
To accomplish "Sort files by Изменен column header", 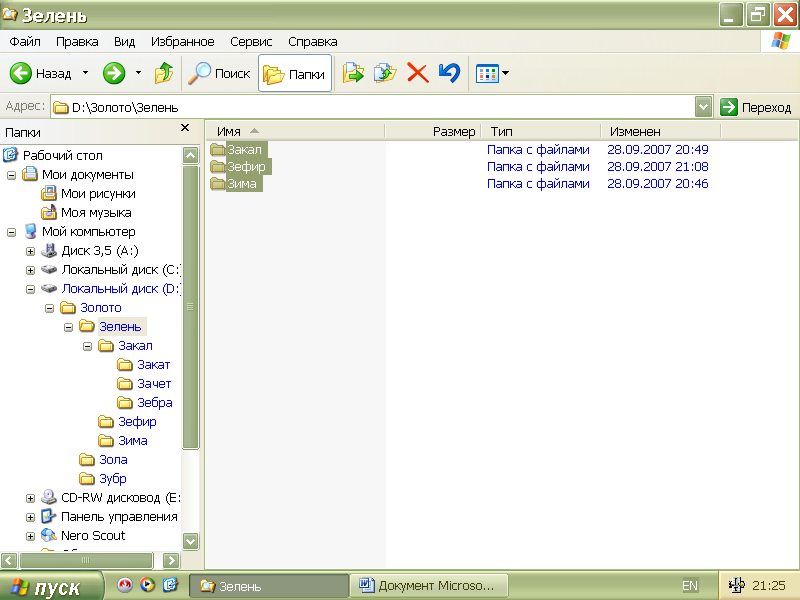I will pos(660,131).
